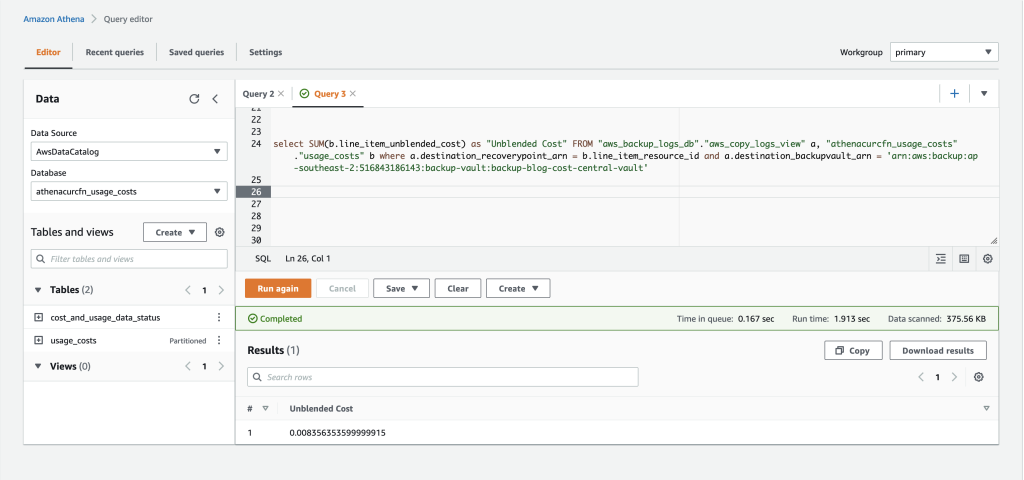
Task: Go to previous results page
Action: (921, 377)
